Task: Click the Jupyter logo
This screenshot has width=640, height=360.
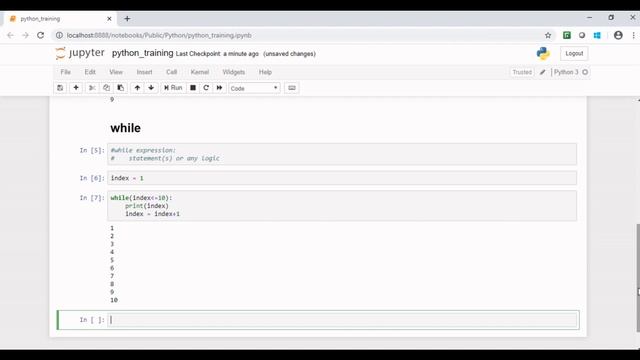Action: [80, 53]
